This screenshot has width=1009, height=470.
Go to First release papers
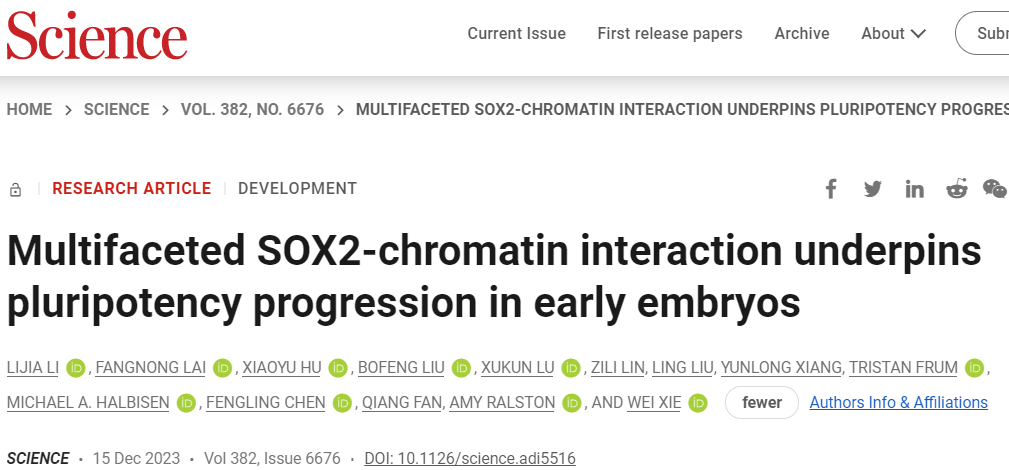[670, 34]
